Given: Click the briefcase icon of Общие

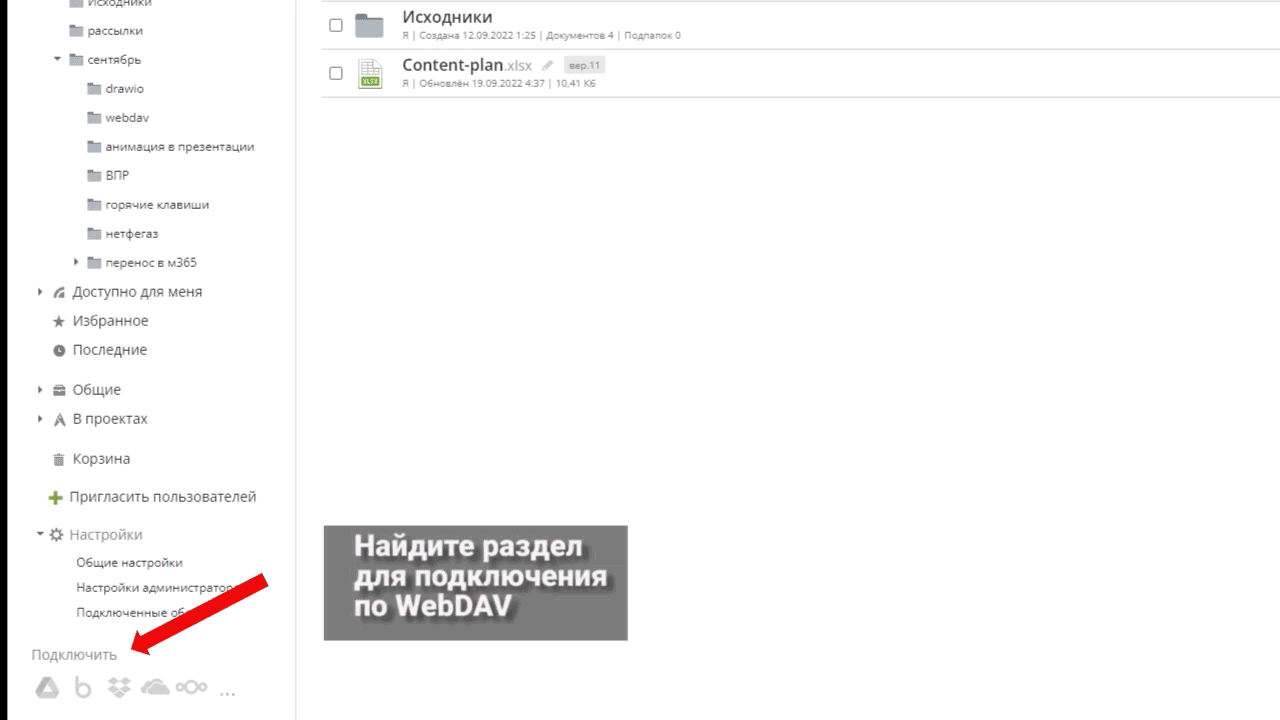Looking at the screenshot, I should click(59, 390).
